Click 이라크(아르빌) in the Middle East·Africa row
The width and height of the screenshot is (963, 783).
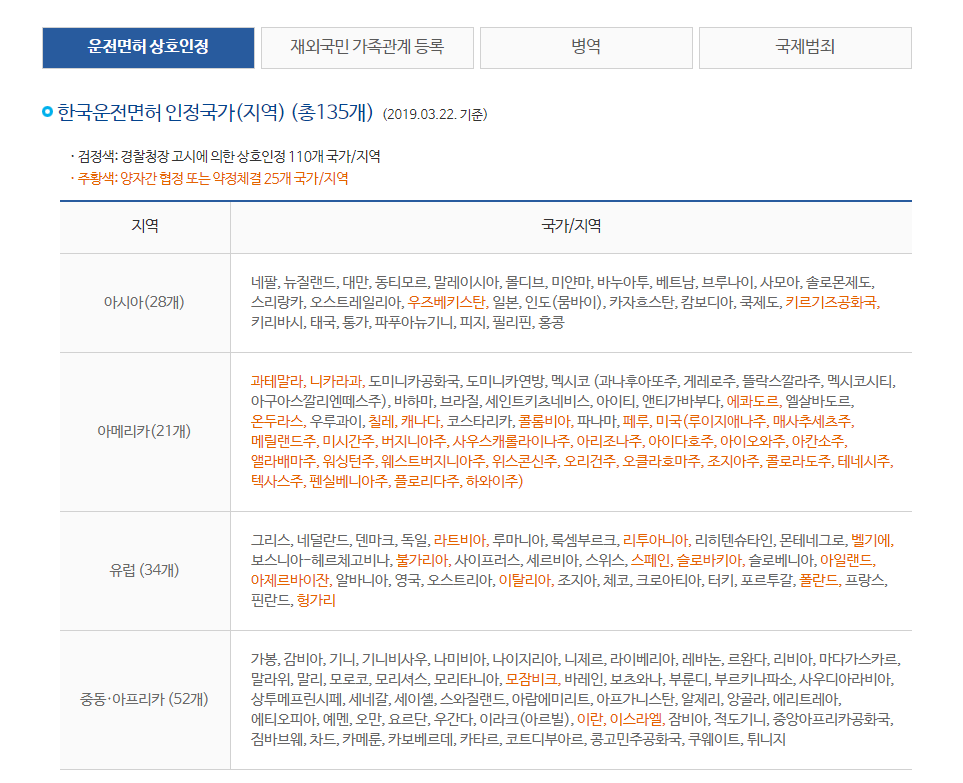point(525,719)
